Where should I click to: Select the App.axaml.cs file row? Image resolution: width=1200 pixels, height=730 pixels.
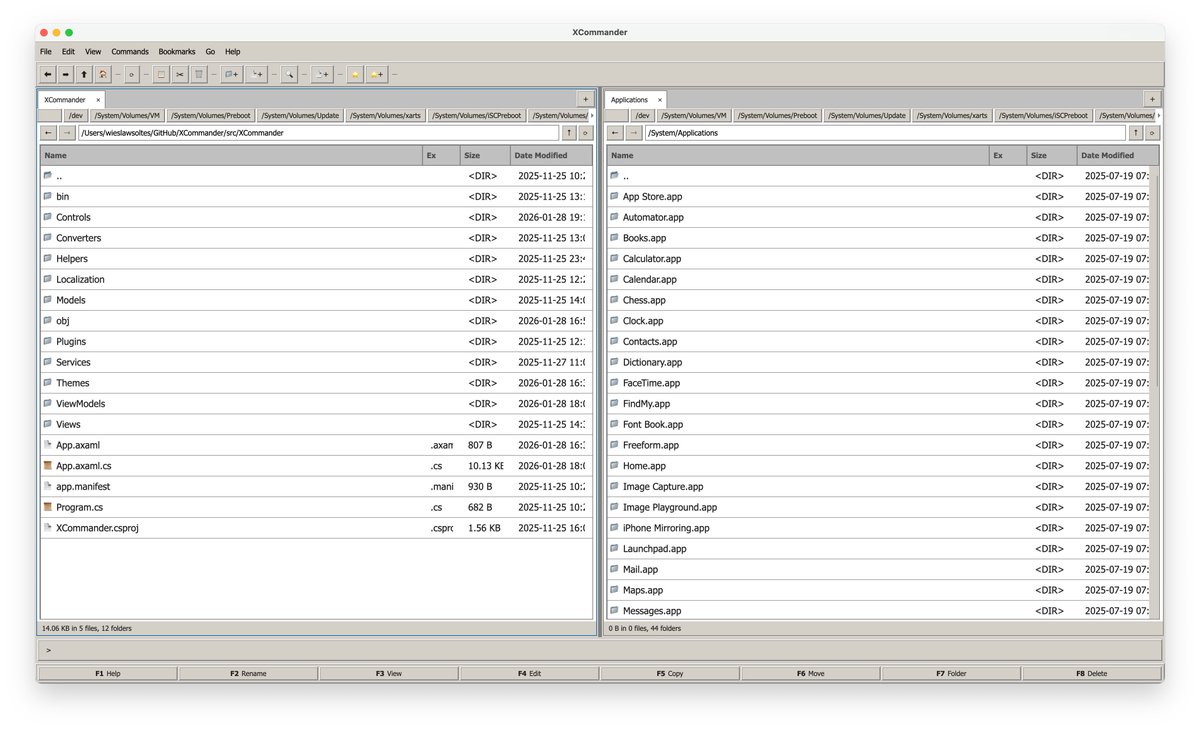[x=316, y=466]
